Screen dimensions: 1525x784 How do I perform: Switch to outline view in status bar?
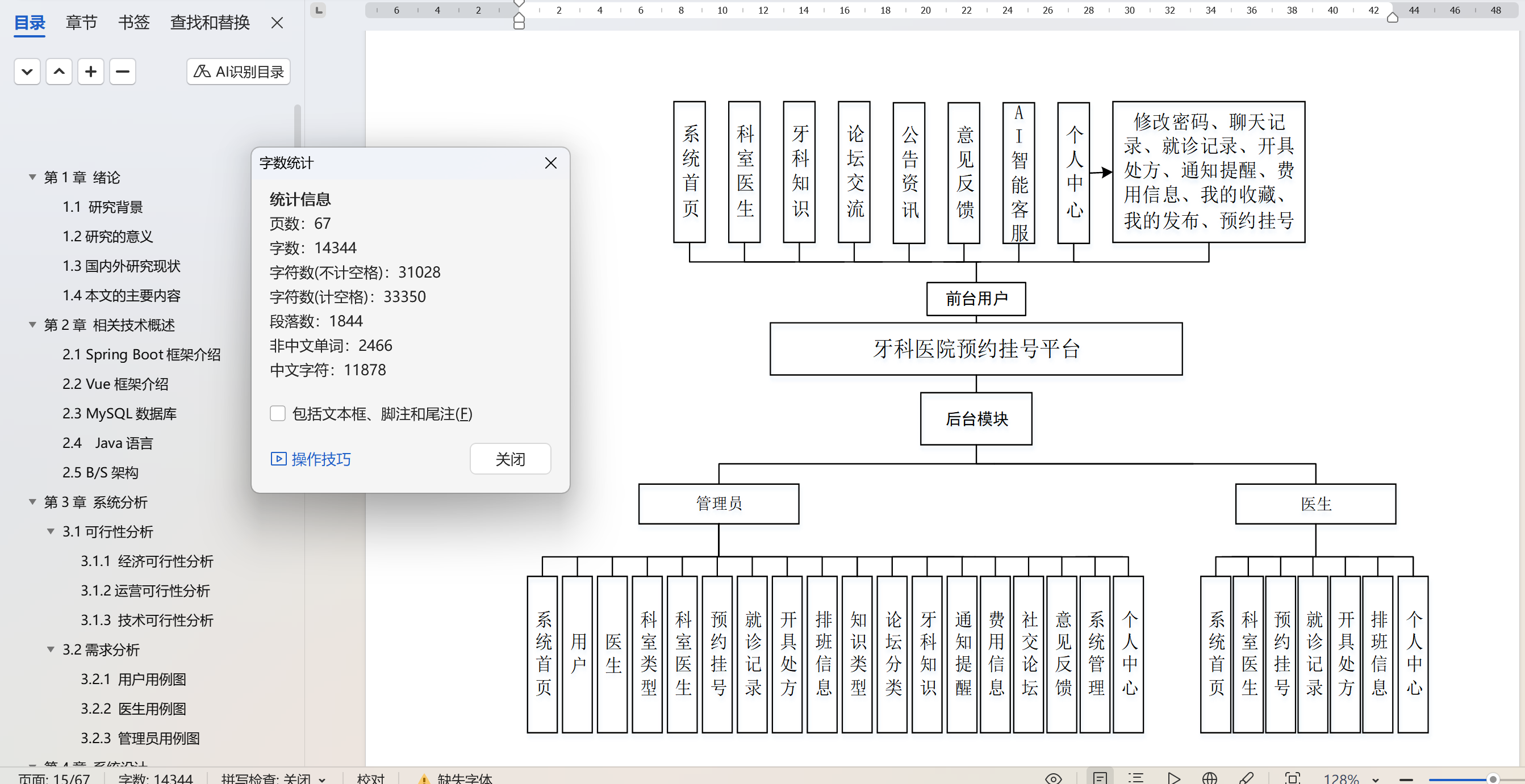[x=1135, y=778]
